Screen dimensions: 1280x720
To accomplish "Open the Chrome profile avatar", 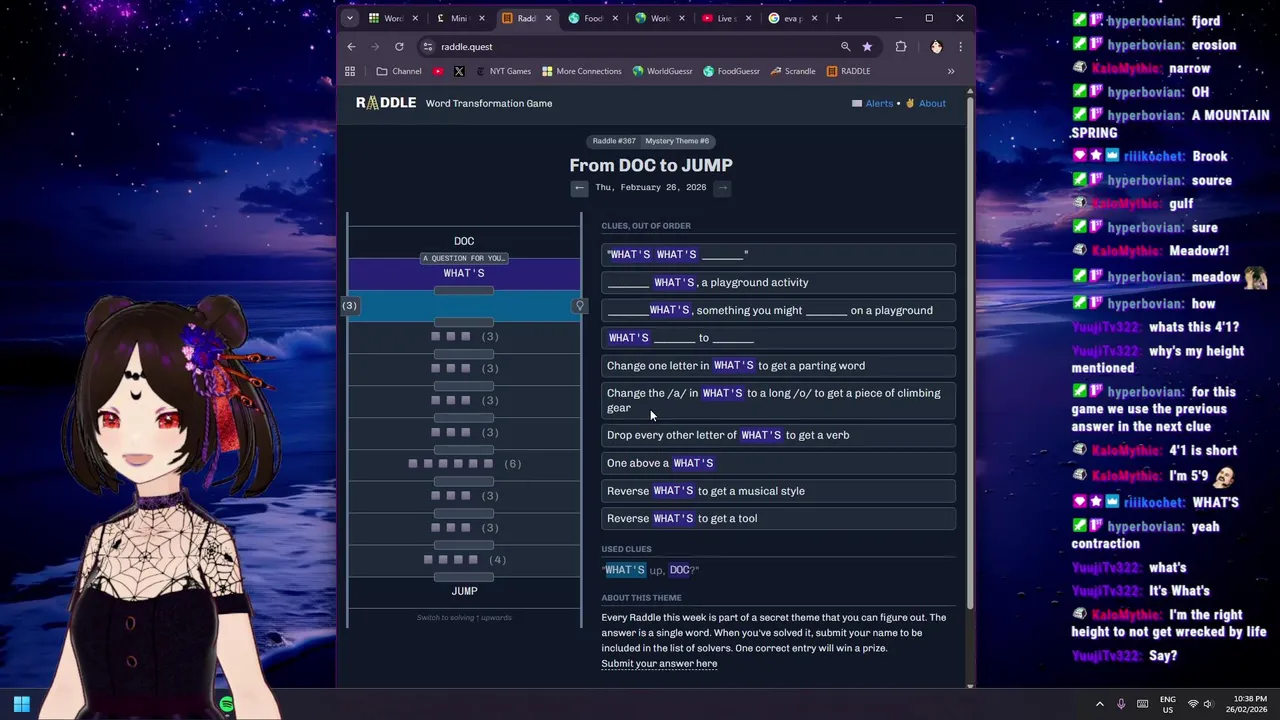I will (x=936, y=47).
